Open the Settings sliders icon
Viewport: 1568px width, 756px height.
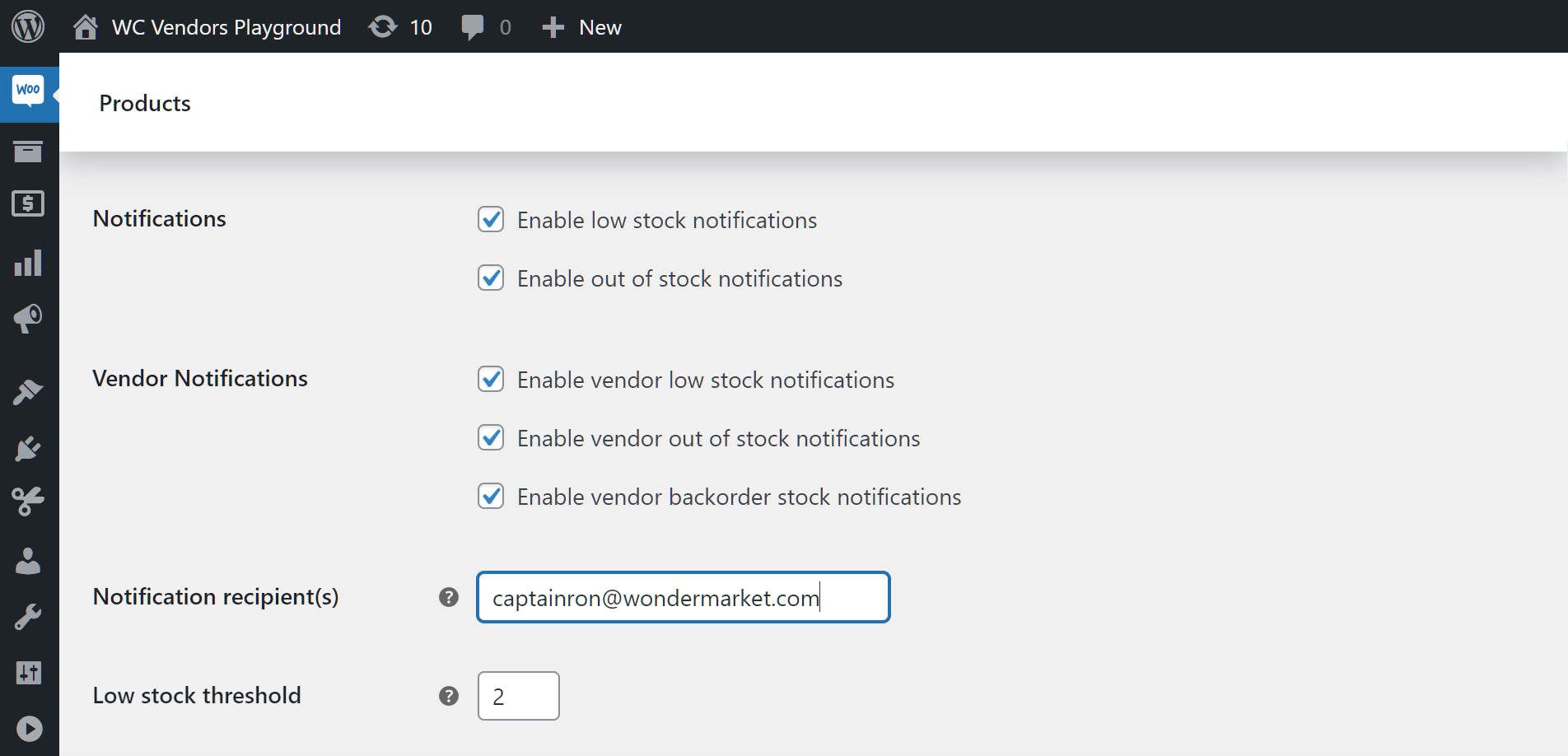click(x=28, y=673)
